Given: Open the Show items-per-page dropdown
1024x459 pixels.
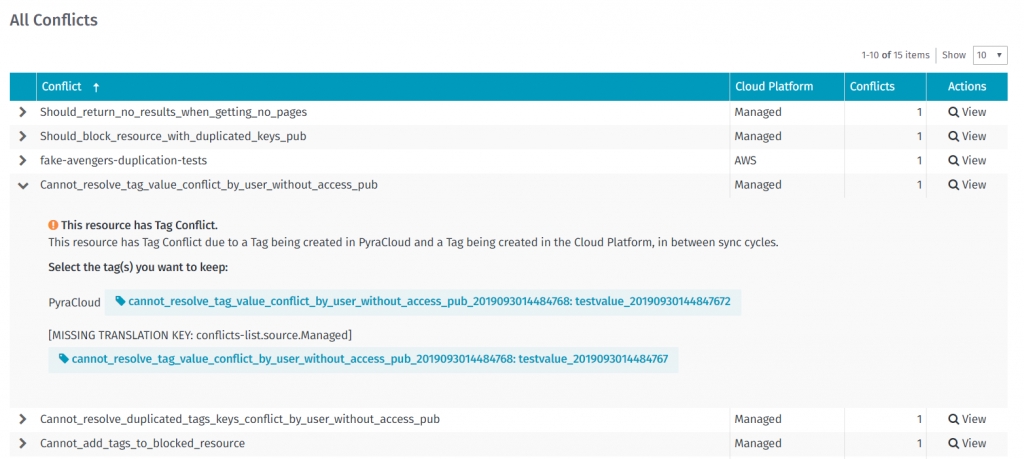Looking at the screenshot, I should (x=990, y=55).
